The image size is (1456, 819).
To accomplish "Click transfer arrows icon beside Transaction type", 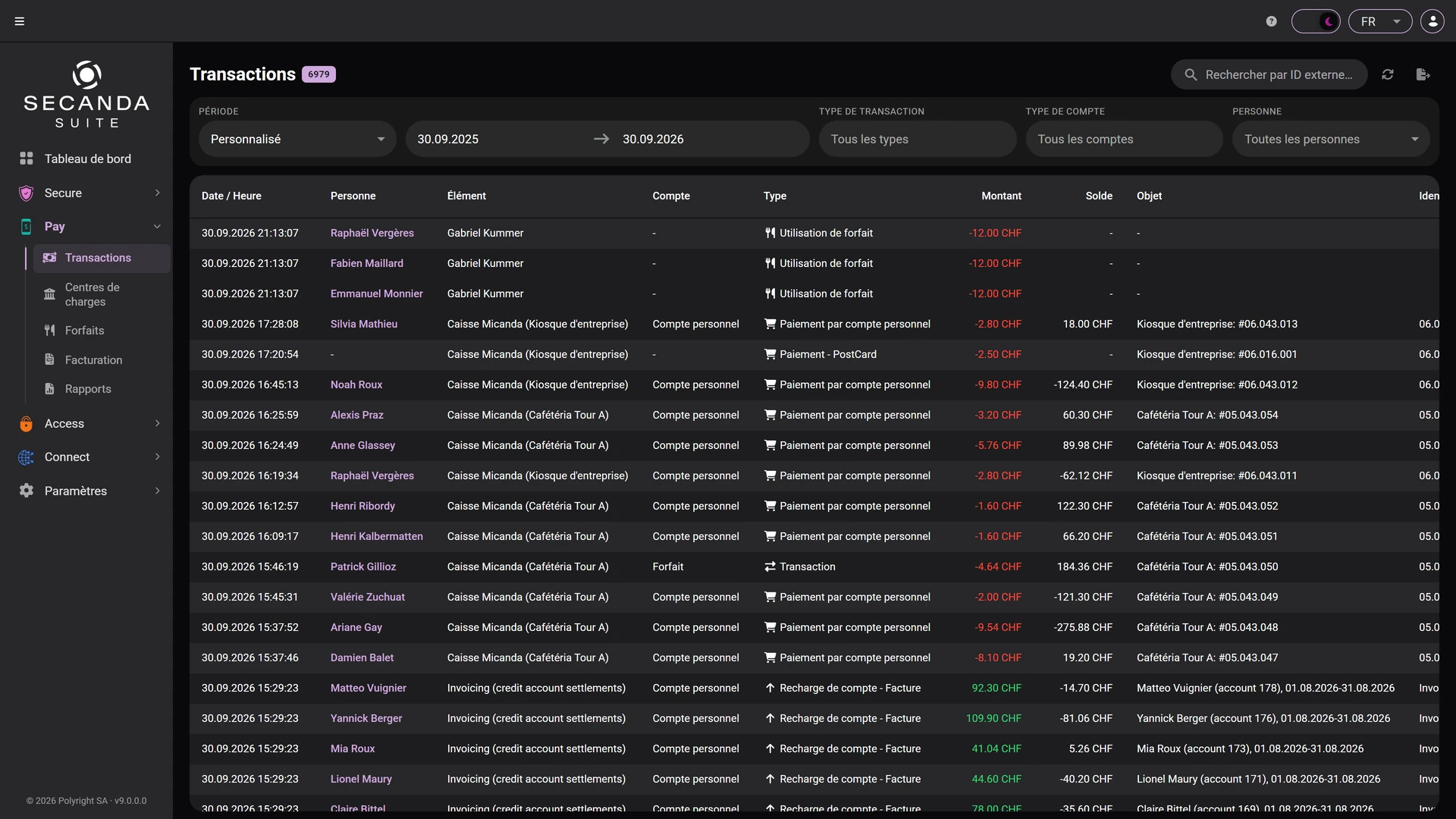I will pos(770,566).
